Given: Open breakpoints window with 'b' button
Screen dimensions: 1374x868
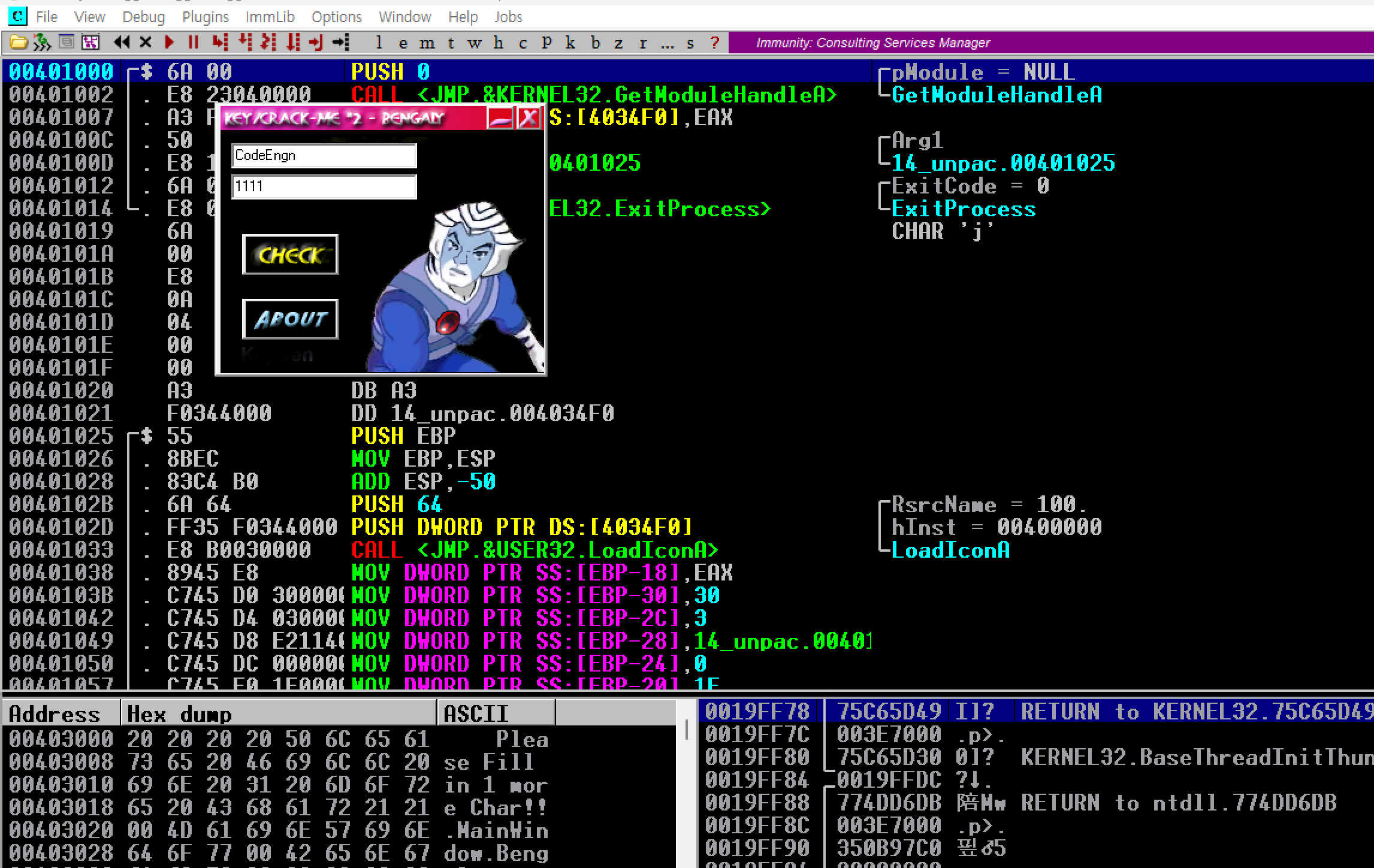Looking at the screenshot, I should click(594, 43).
